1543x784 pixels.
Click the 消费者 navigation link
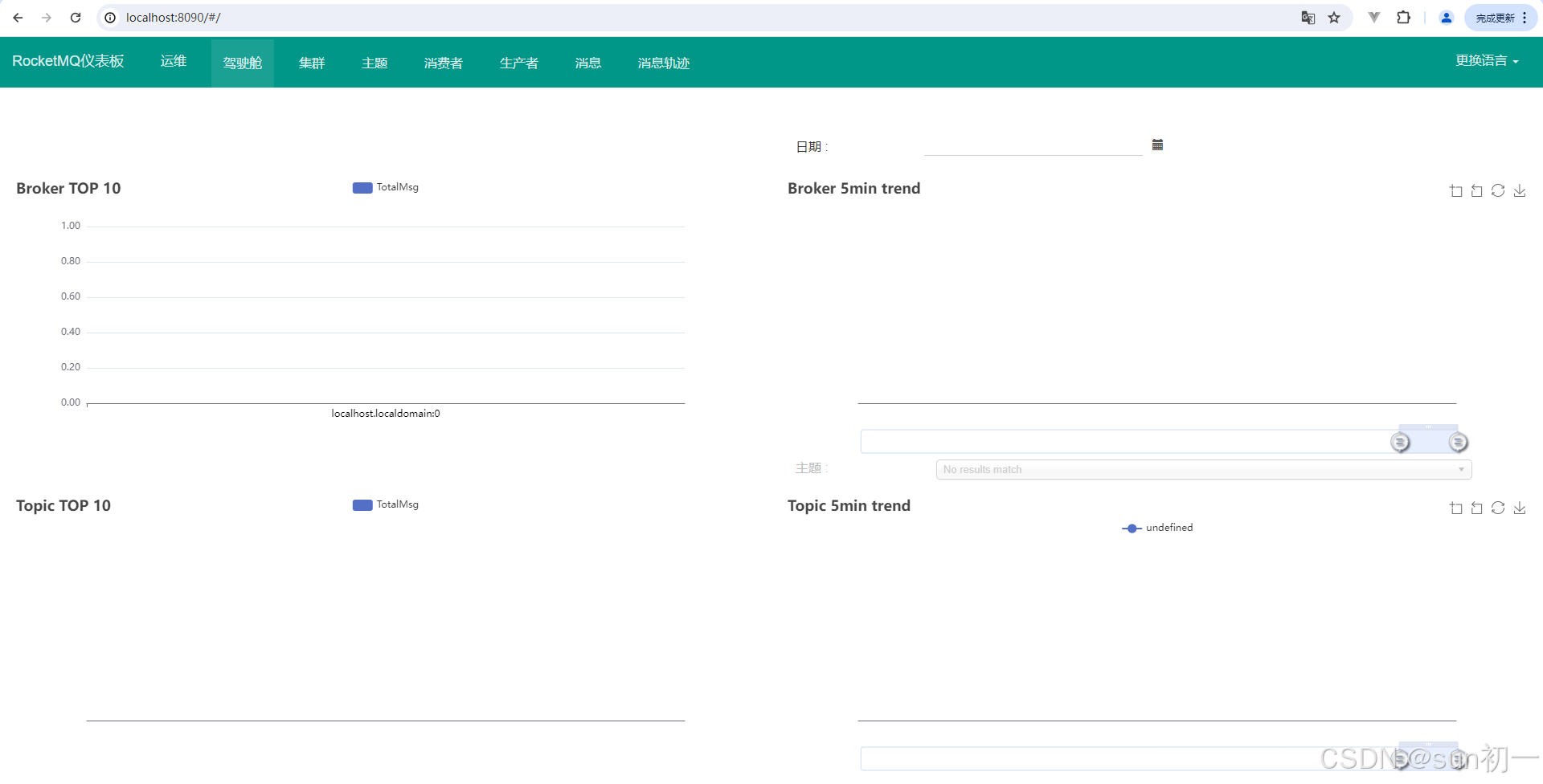coord(443,62)
